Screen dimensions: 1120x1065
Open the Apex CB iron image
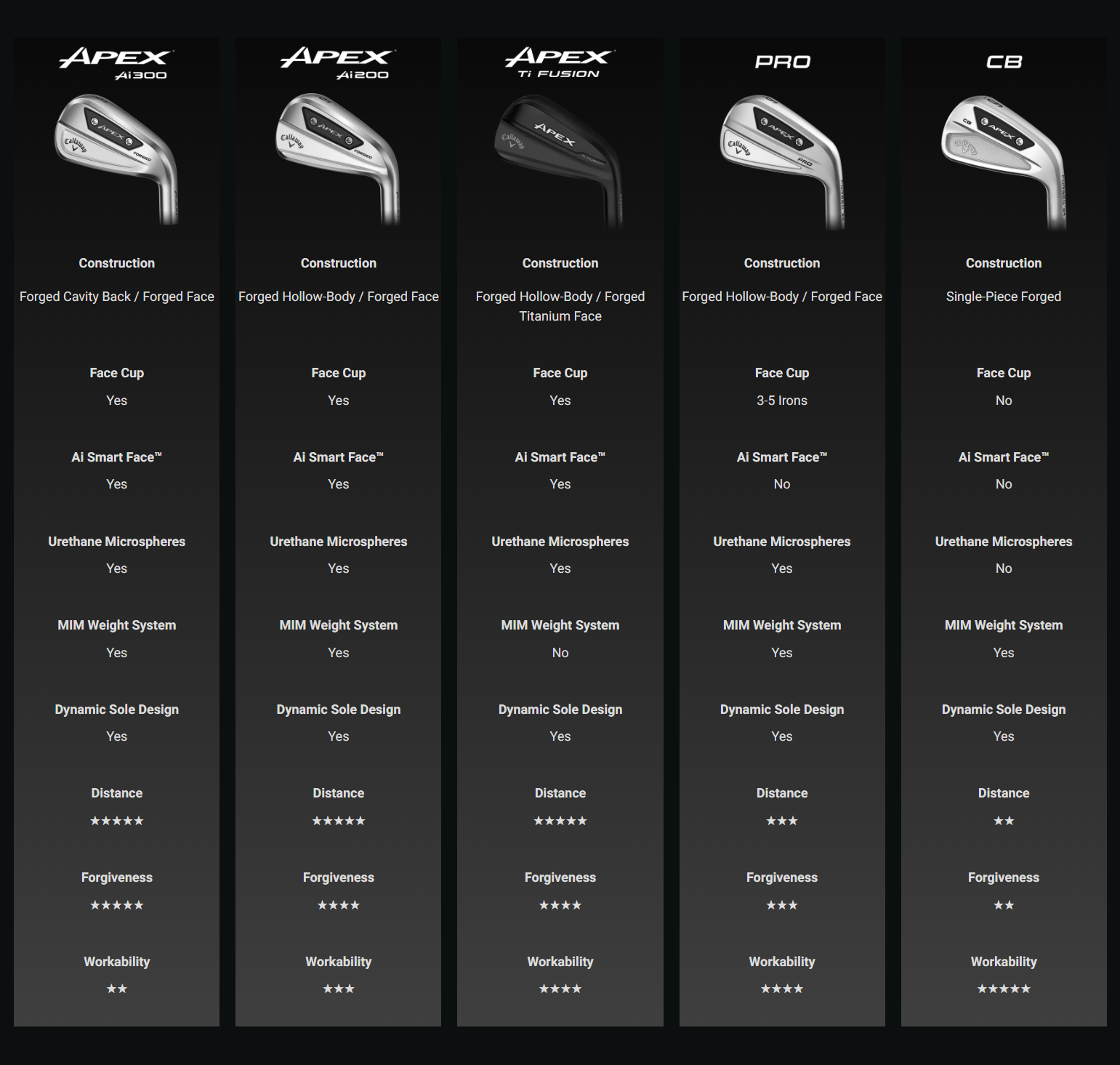coord(1004,161)
